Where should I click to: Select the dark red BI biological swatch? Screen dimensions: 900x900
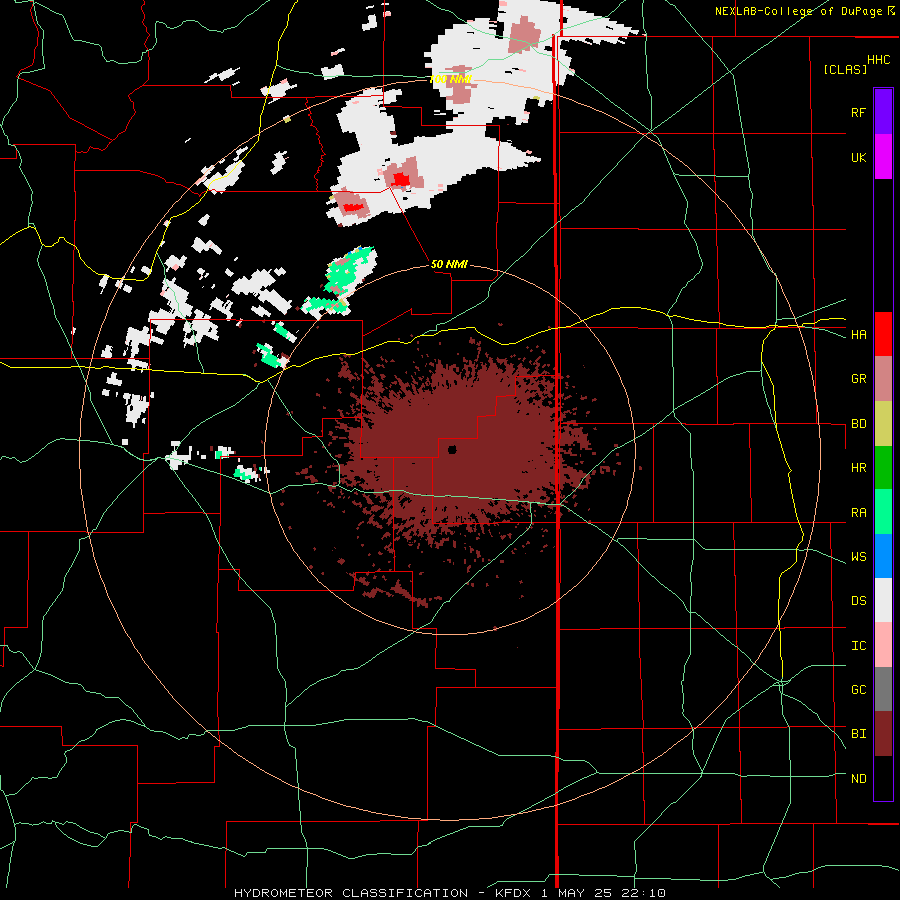(883, 734)
